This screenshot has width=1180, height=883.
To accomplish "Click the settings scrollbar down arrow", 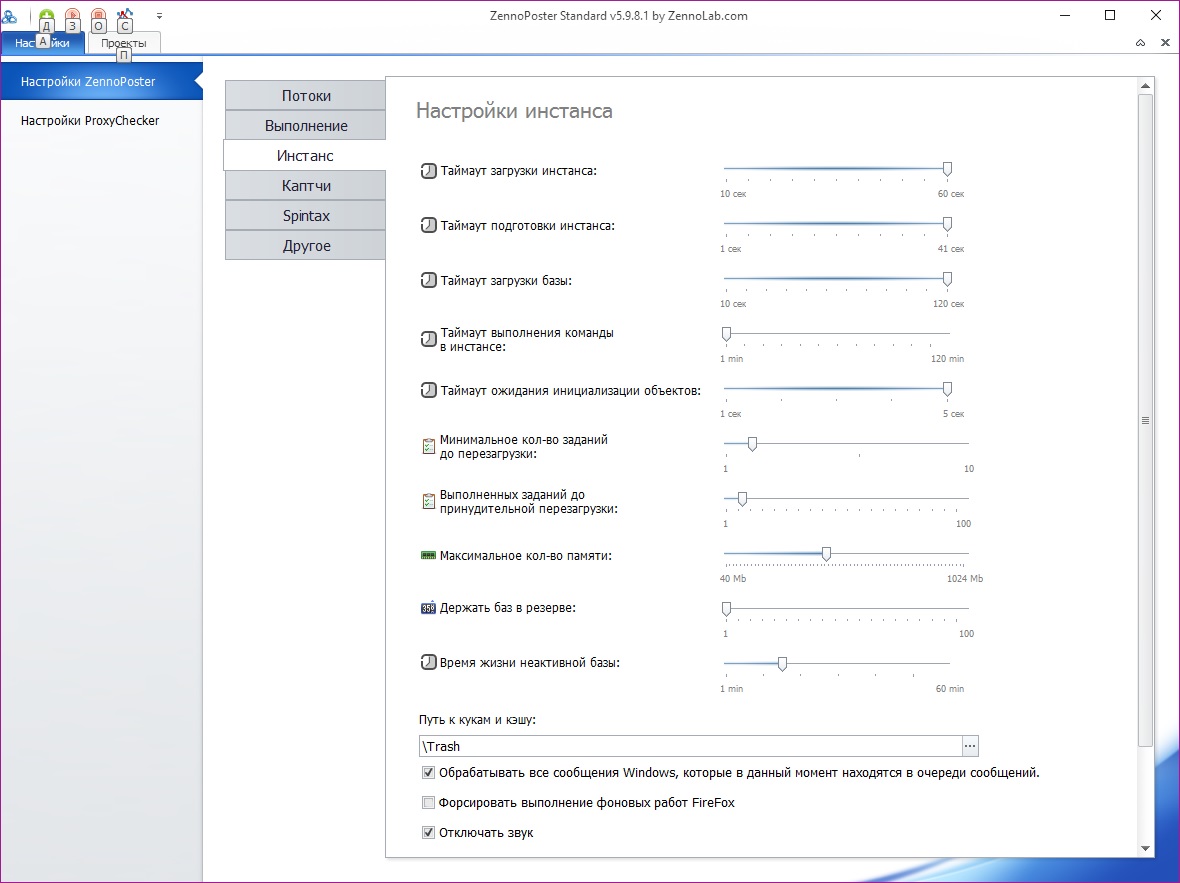I will coord(1145,848).
